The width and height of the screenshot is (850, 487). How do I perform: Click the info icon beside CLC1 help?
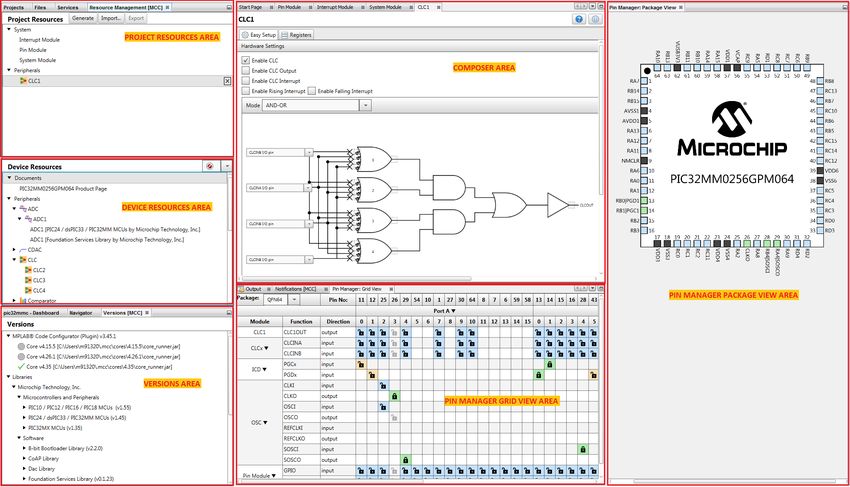coord(595,19)
